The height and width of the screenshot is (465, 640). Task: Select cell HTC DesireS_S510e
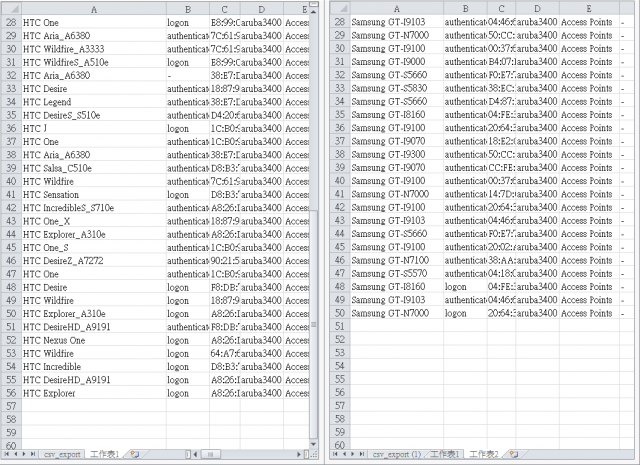click(94, 115)
